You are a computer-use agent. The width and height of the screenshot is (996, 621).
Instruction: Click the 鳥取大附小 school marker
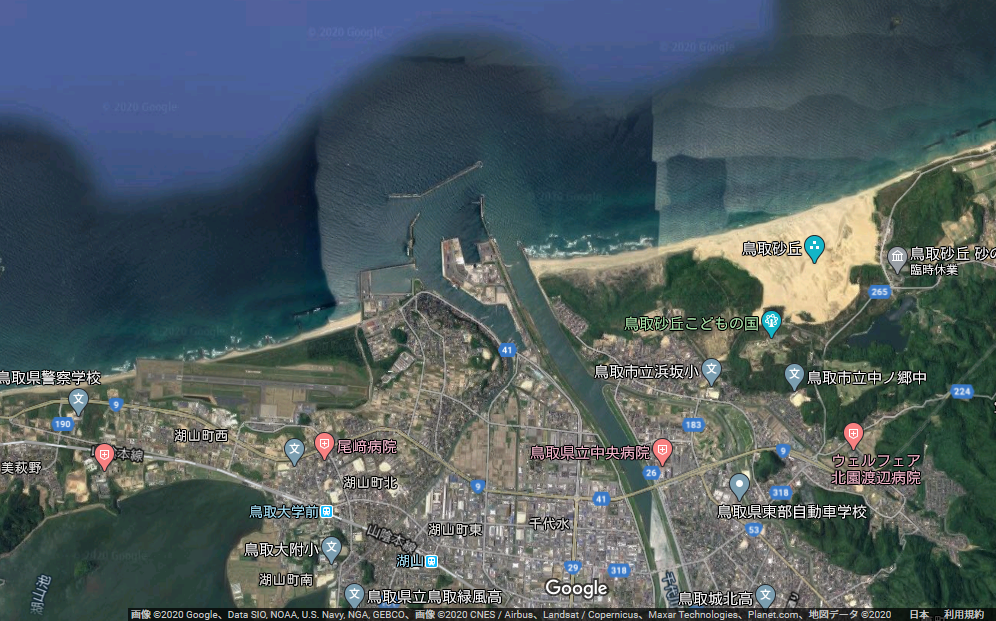click(331, 548)
